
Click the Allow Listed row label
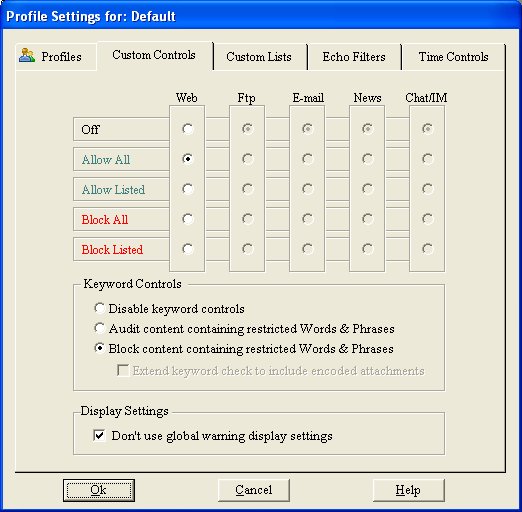(113, 190)
